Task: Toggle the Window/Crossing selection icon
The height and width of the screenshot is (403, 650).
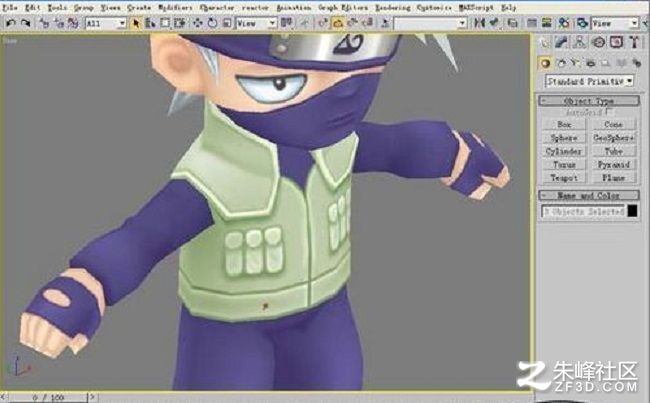Action: pyautogui.click(x=179, y=23)
